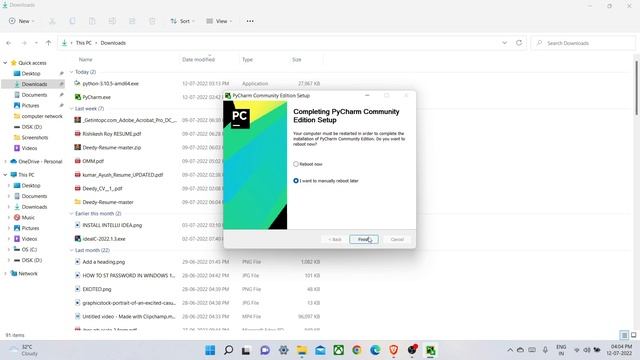Open the New menu in File Explorer
This screenshot has width=640, height=360.
click(x=21, y=21)
